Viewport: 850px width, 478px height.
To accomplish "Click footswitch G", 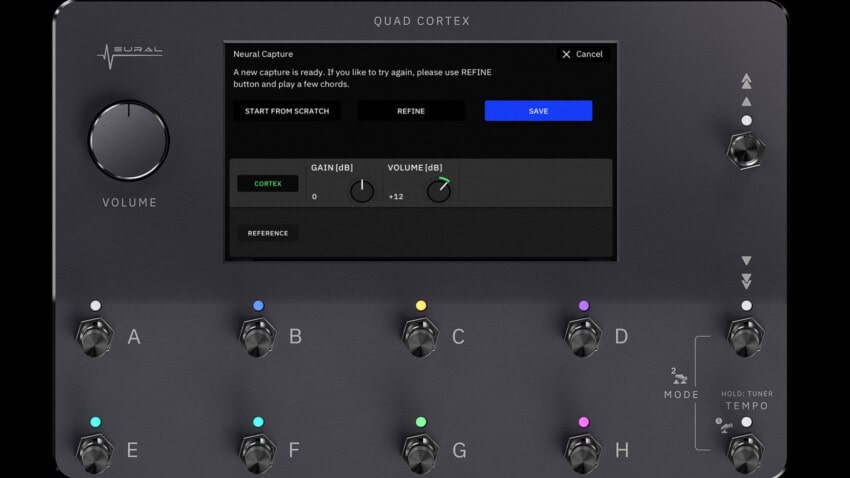I will click(x=420, y=453).
